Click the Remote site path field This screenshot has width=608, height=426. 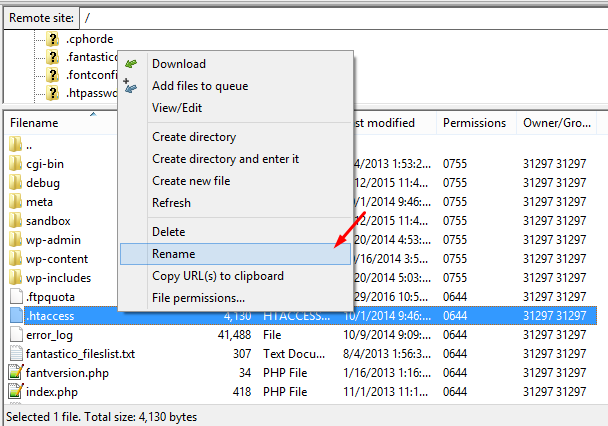[344, 18]
